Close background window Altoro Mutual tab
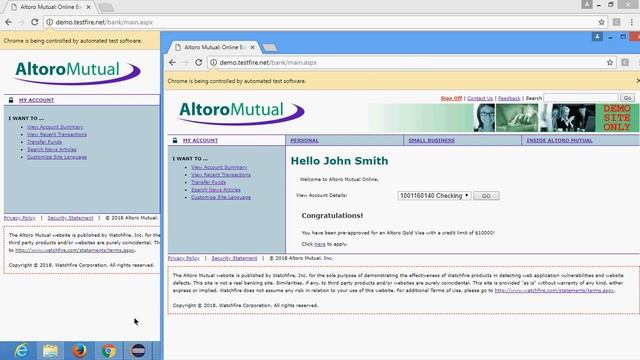This screenshot has height=360, width=640. [89, 7]
